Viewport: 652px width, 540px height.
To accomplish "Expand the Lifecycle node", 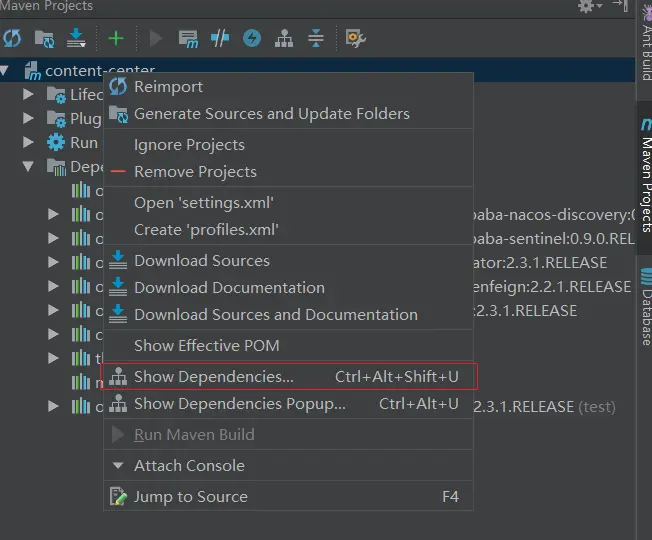I will coord(28,94).
